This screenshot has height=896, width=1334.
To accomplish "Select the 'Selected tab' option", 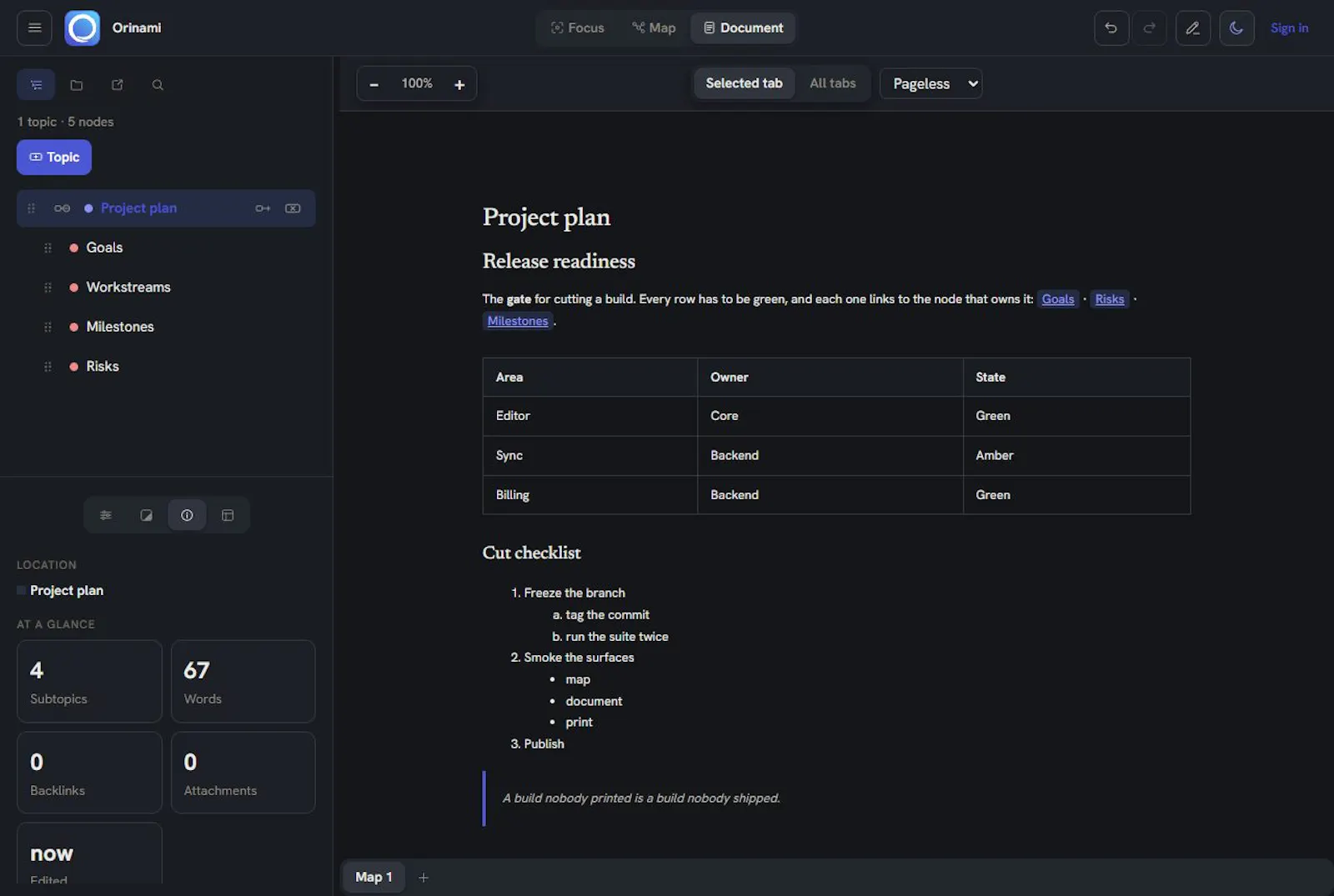I will tap(744, 83).
